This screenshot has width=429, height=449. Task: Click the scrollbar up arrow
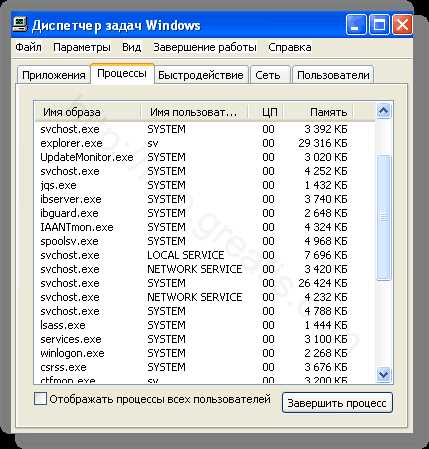pos(383,111)
